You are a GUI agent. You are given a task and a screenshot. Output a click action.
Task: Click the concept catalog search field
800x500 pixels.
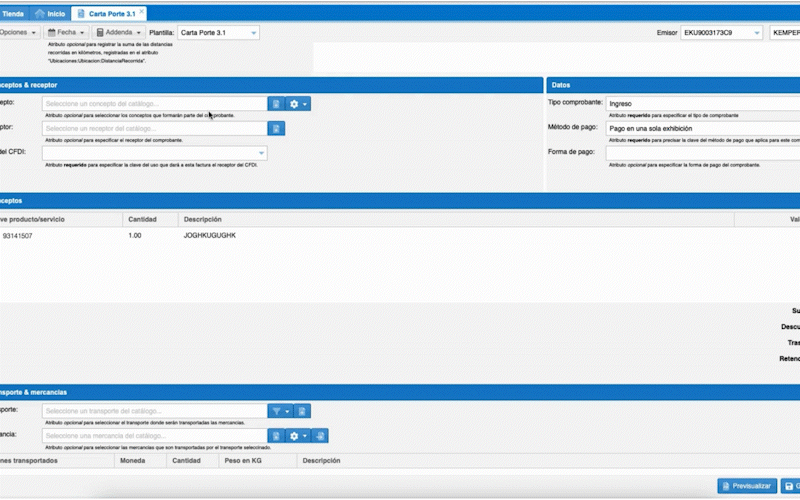point(155,104)
